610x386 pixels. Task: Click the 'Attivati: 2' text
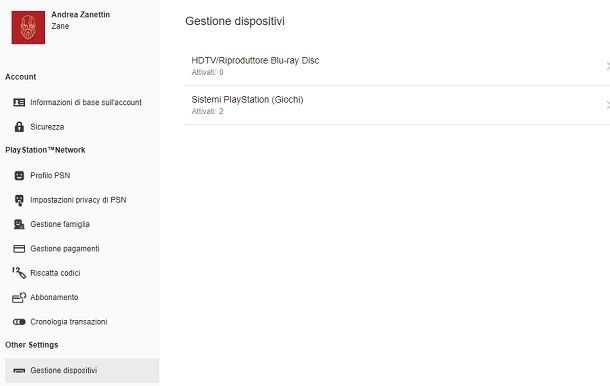point(207,111)
